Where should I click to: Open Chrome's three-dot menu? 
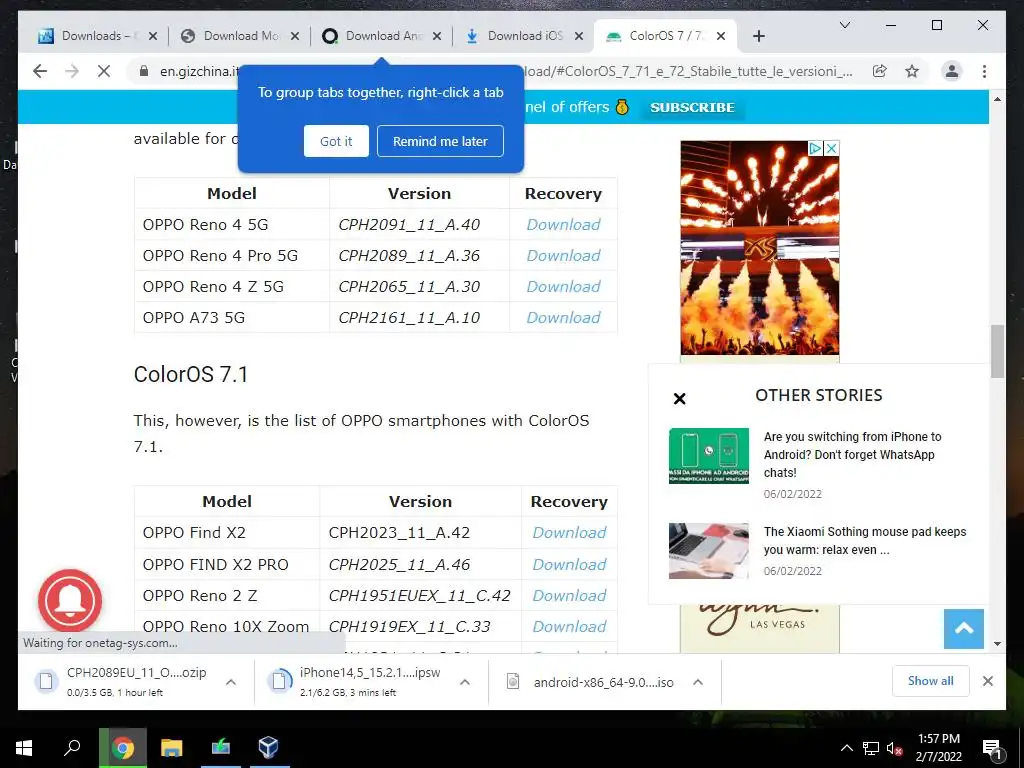coord(984,71)
